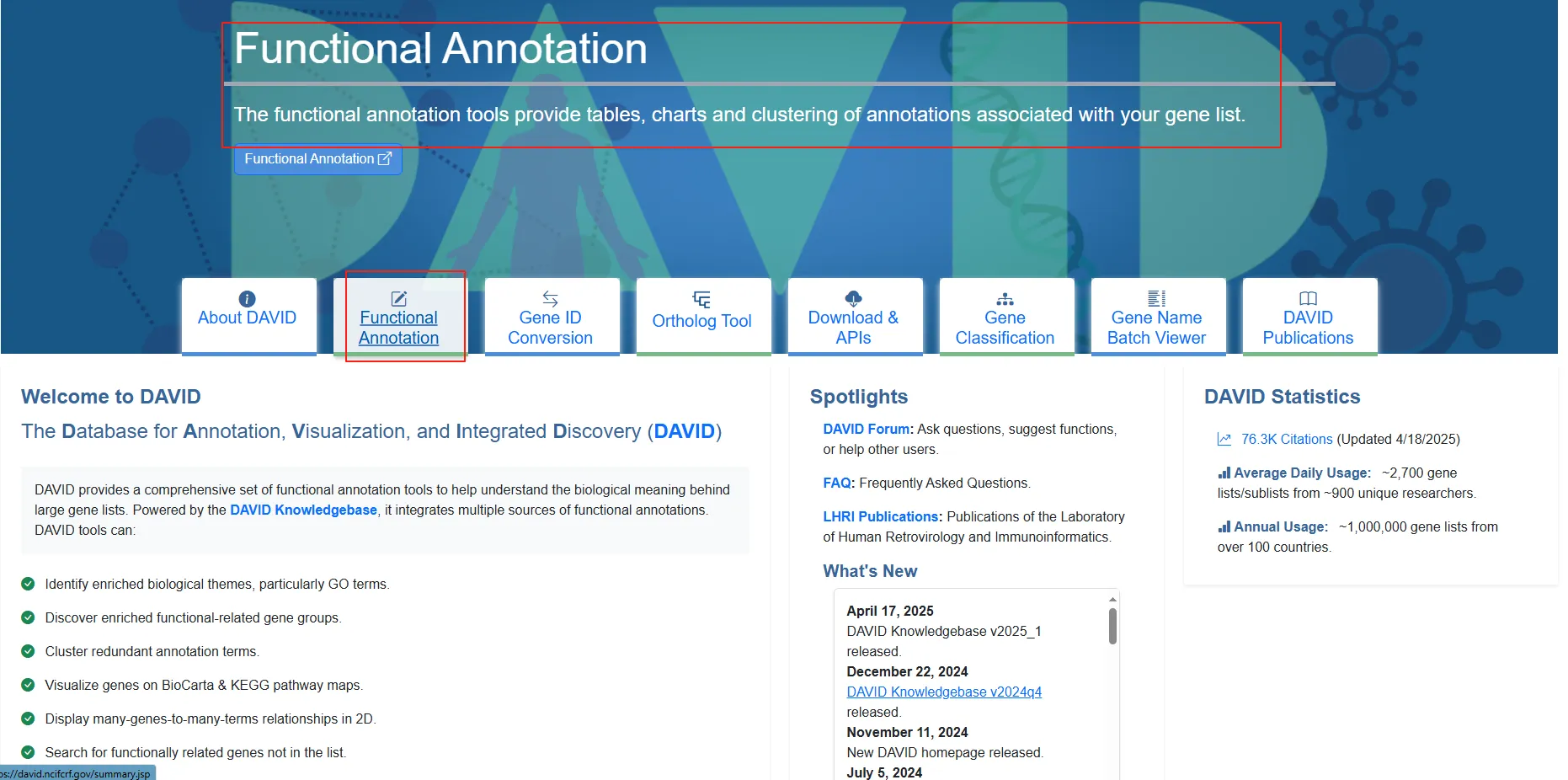Viewport: 1568px width, 780px height.
Task: Click the blue Functional Annotation button in banner
Action: tap(317, 159)
